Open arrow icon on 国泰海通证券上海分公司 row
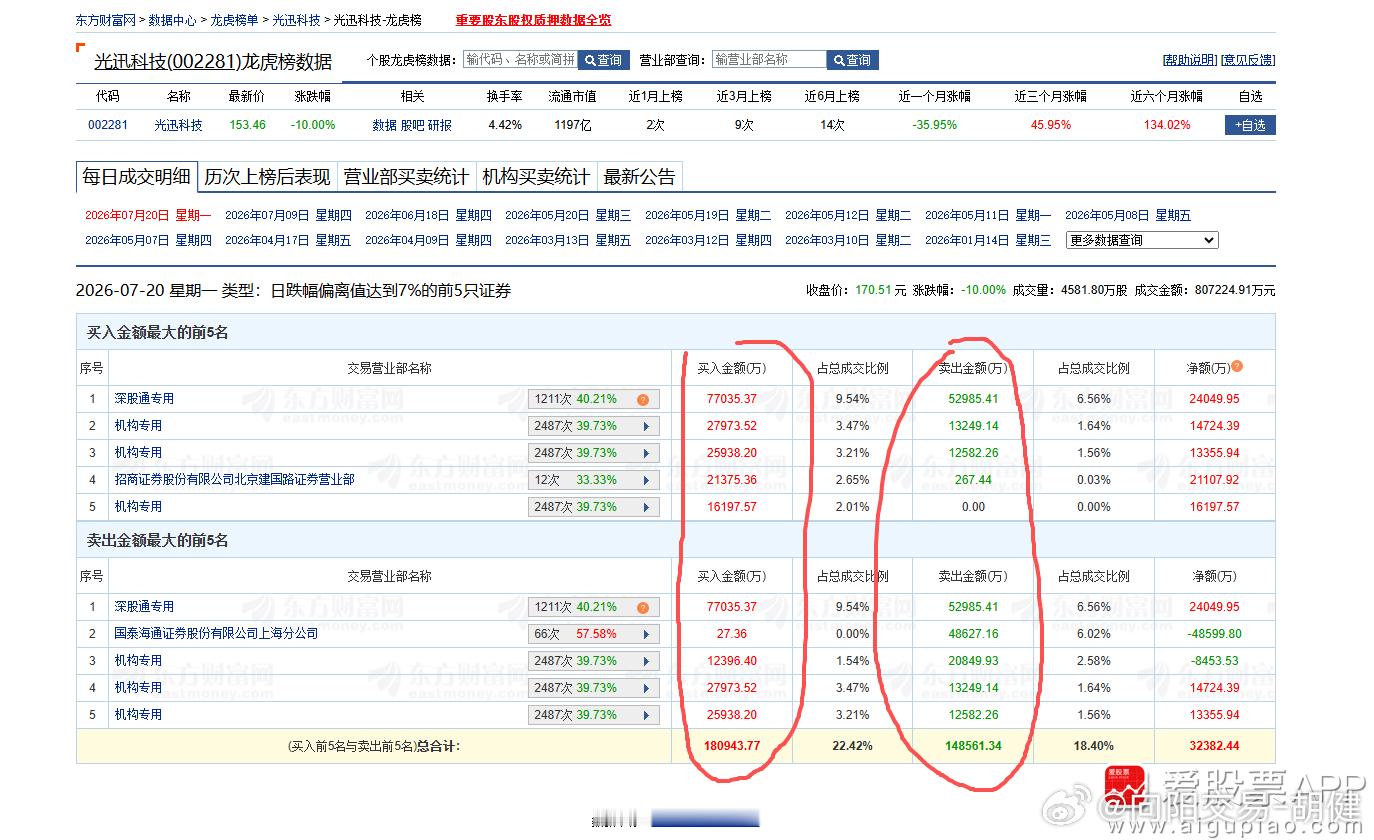The height and width of the screenshot is (840, 1374). tap(646, 634)
